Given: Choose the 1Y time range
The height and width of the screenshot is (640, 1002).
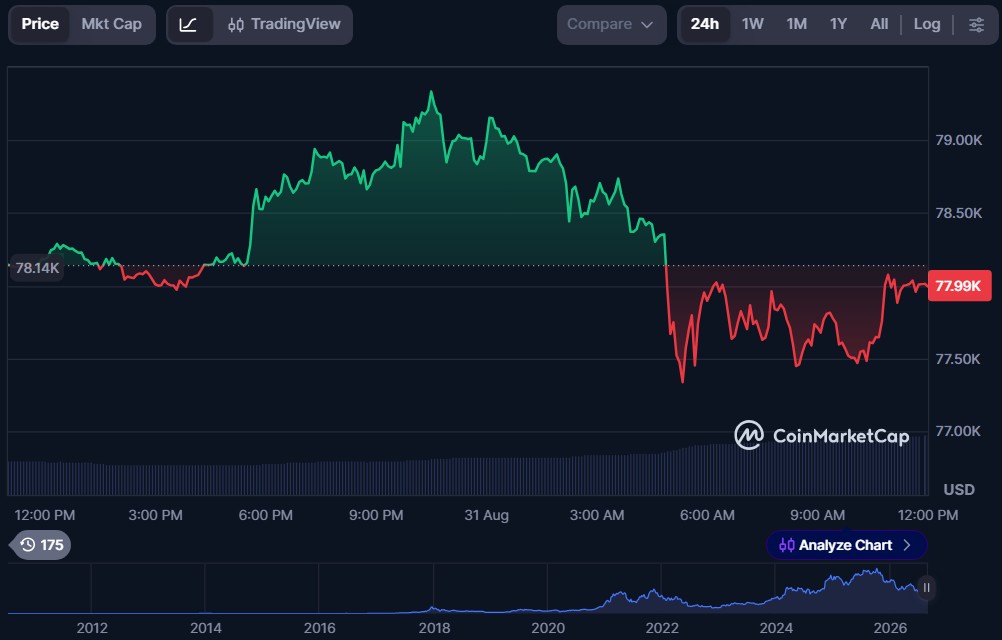Looking at the screenshot, I should click(838, 25).
